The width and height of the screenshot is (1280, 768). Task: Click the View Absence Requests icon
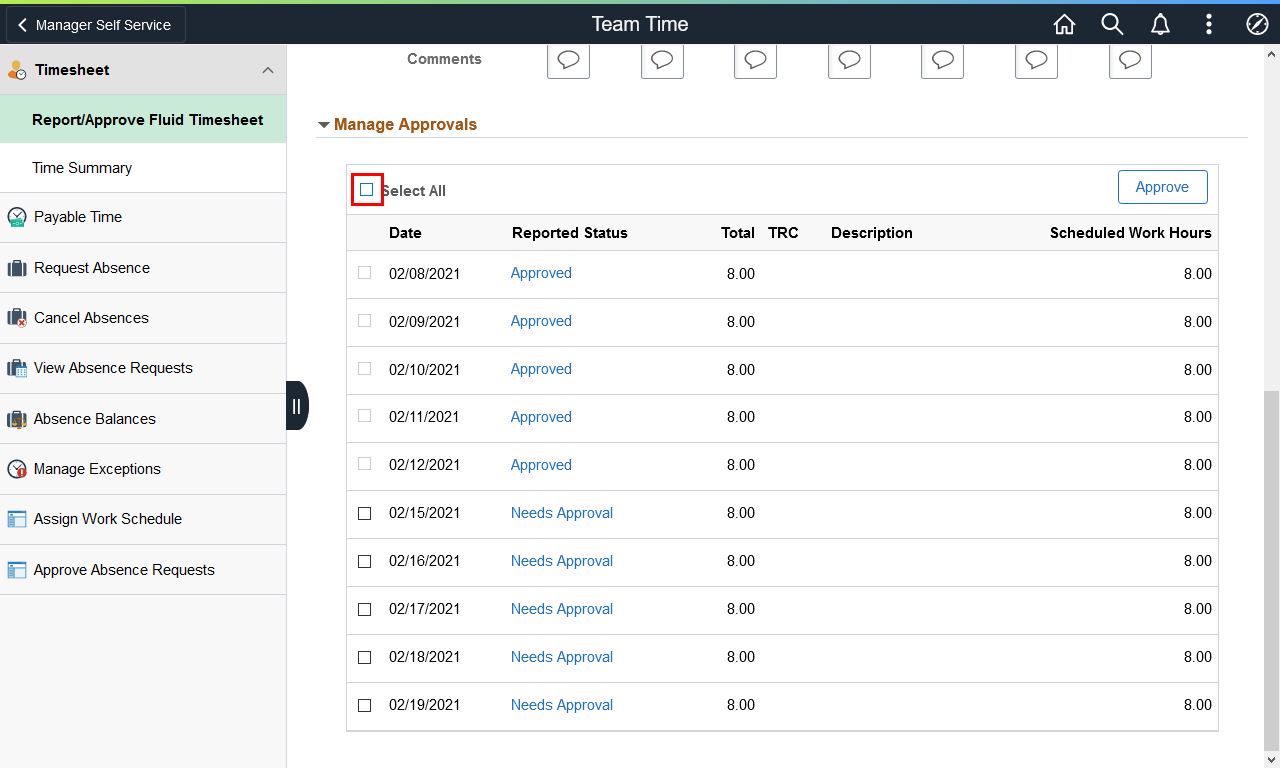17,368
